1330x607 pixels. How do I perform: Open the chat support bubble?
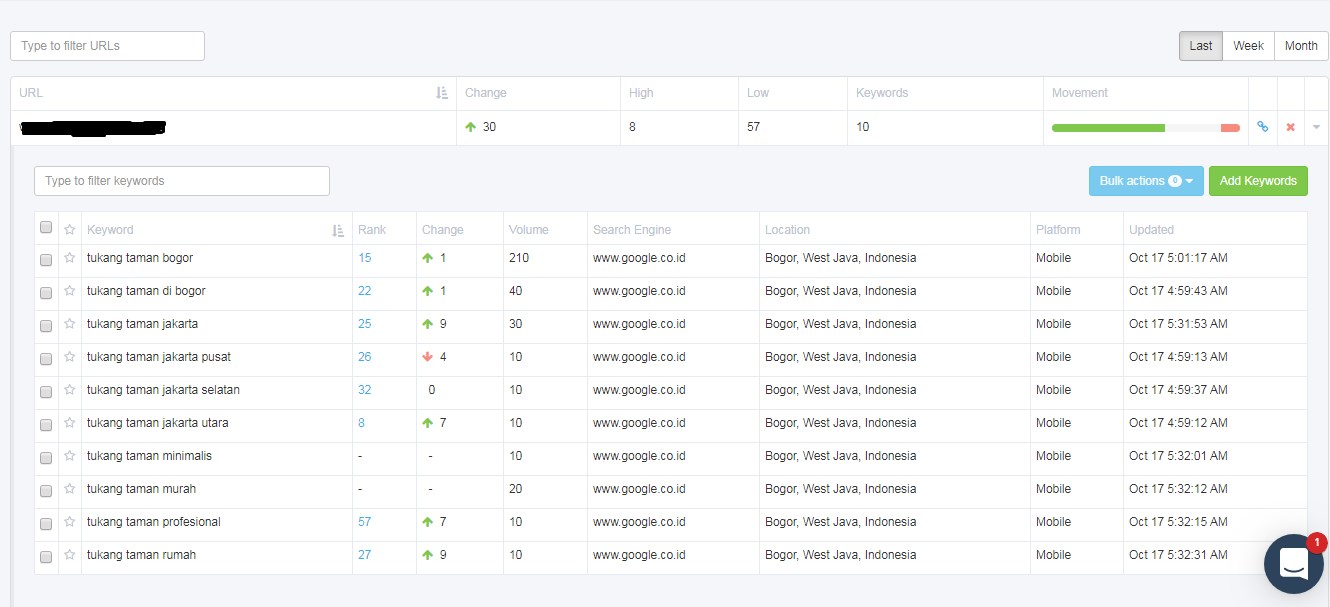pyautogui.click(x=1293, y=564)
